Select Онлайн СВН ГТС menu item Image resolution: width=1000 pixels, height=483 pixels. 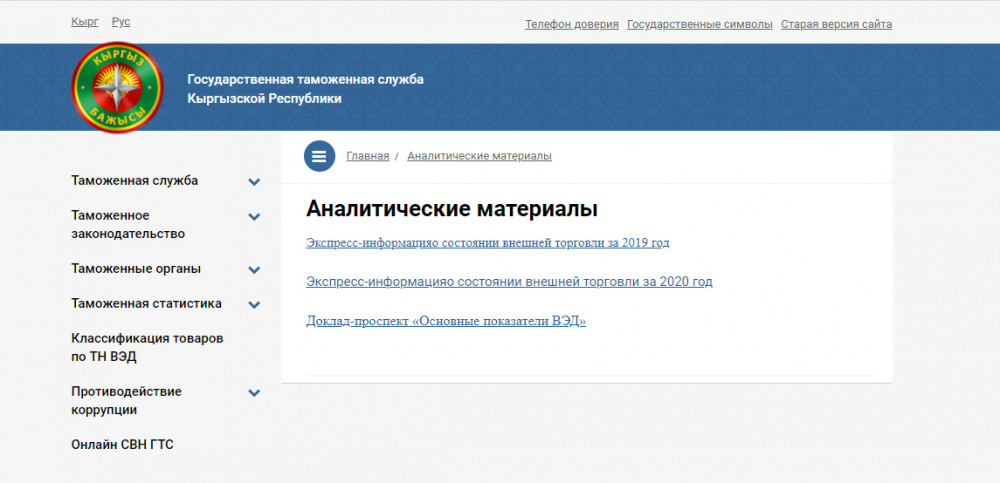pyautogui.click(x=122, y=445)
